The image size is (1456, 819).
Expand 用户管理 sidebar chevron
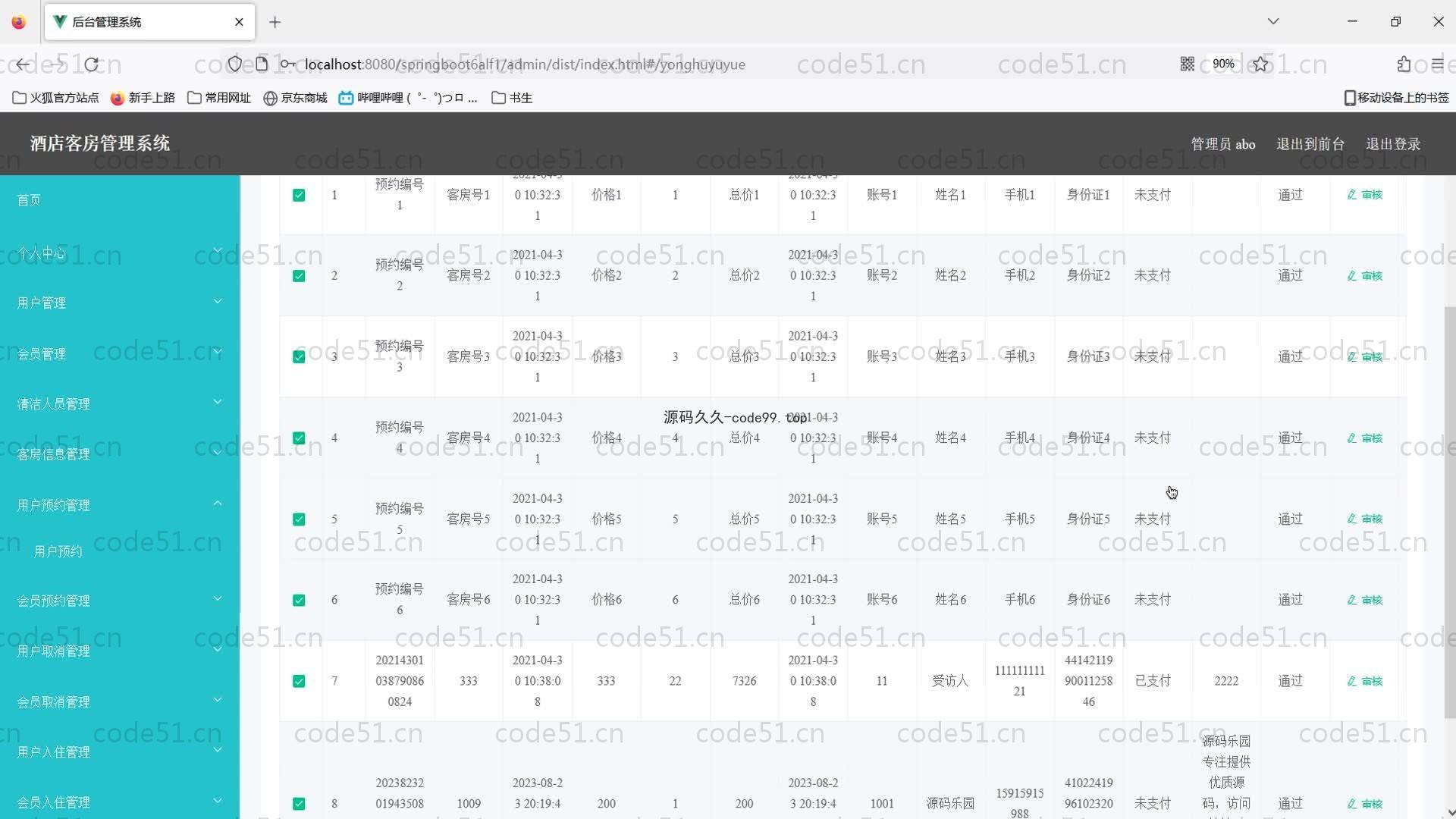tap(218, 302)
